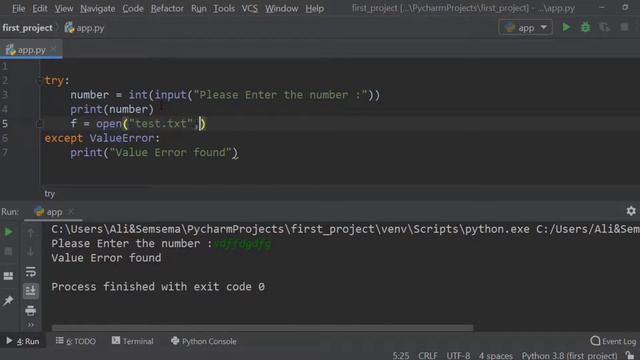Image resolution: width=640 pixels, height=360 pixels.
Task: Click first_project in the breadcrumb bar
Action: click(27, 28)
